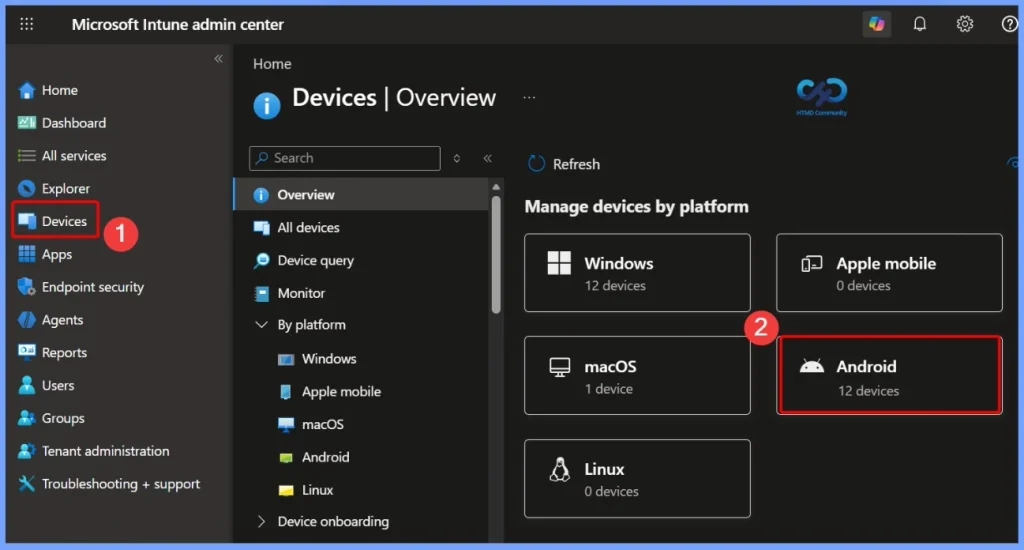Click the Reports icon in sidebar
Image resolution: width=1024 pixels, height=550 pixels.
[26, 352]
